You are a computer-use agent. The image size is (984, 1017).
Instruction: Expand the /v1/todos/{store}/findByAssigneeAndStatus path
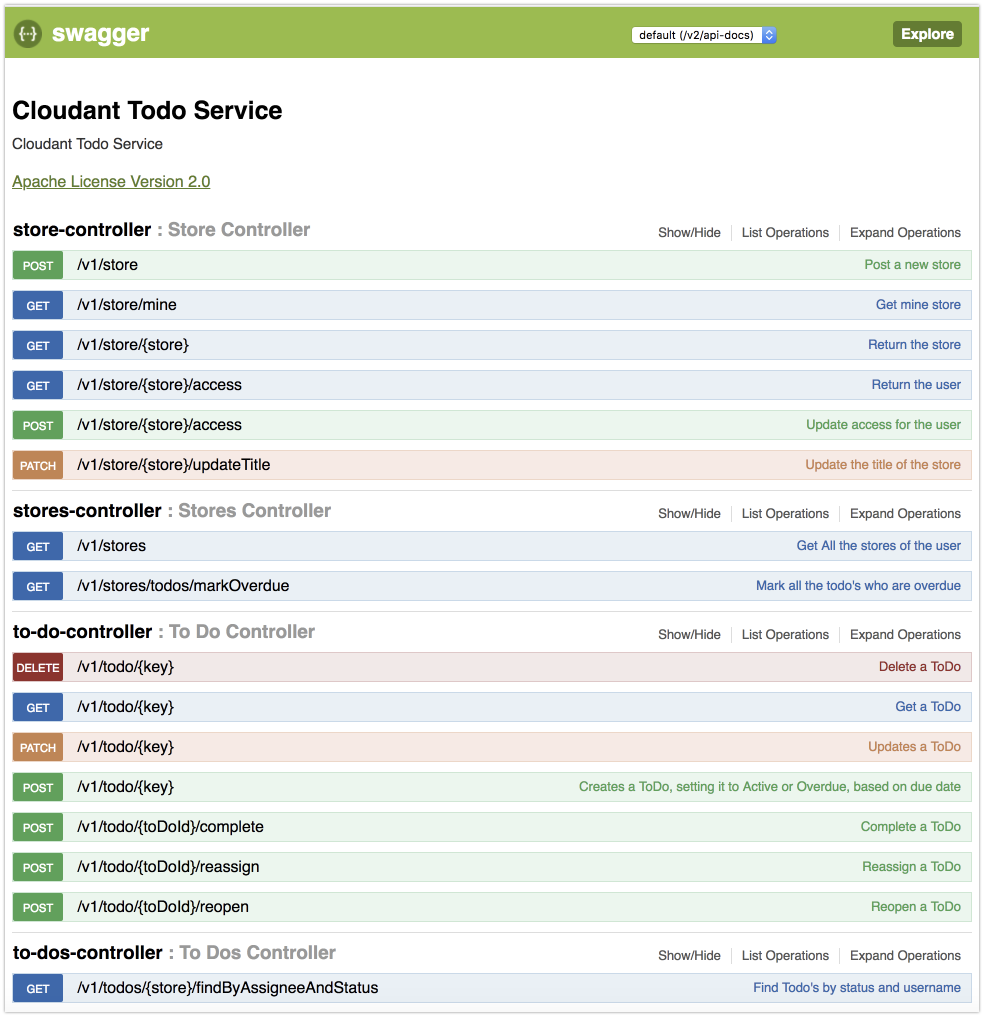click(227, 988)
